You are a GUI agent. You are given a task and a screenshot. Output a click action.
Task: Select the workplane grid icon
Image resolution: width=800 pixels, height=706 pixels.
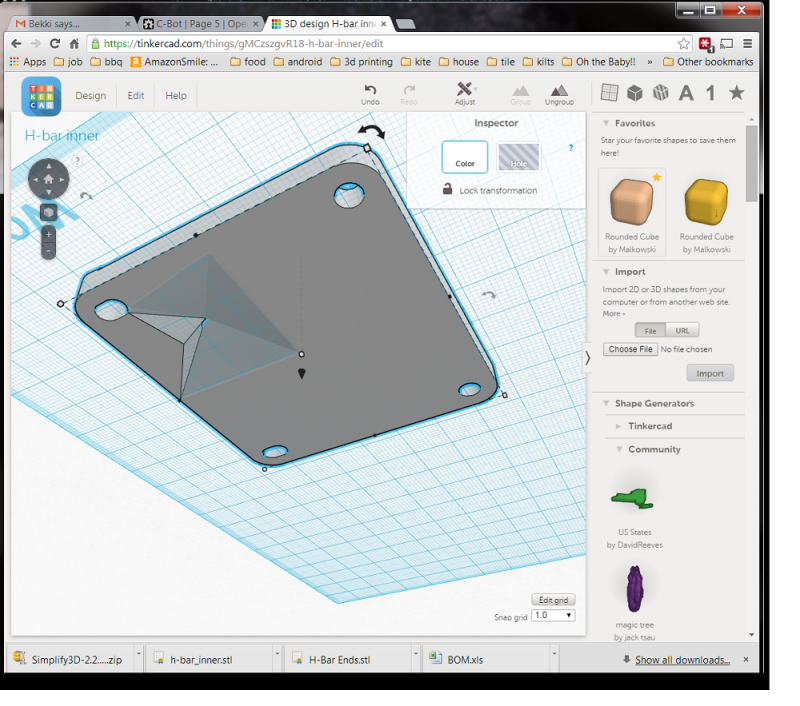pyautogui.click(x=608, y=93)
